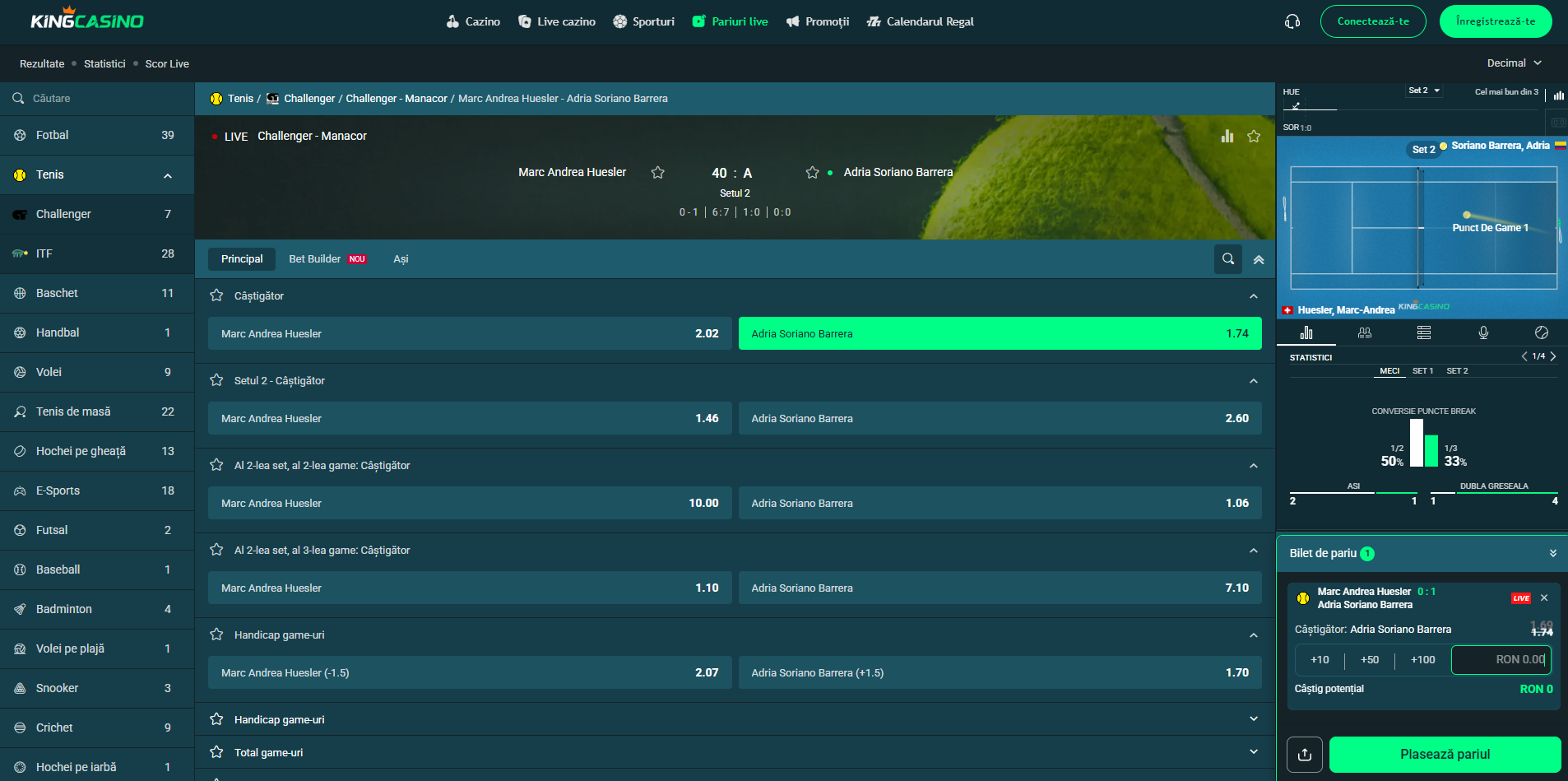The height and width of the screenshot is (781, 1568).
Task: Open Challenger category in sidebar
Action: (x=97, y=214)
